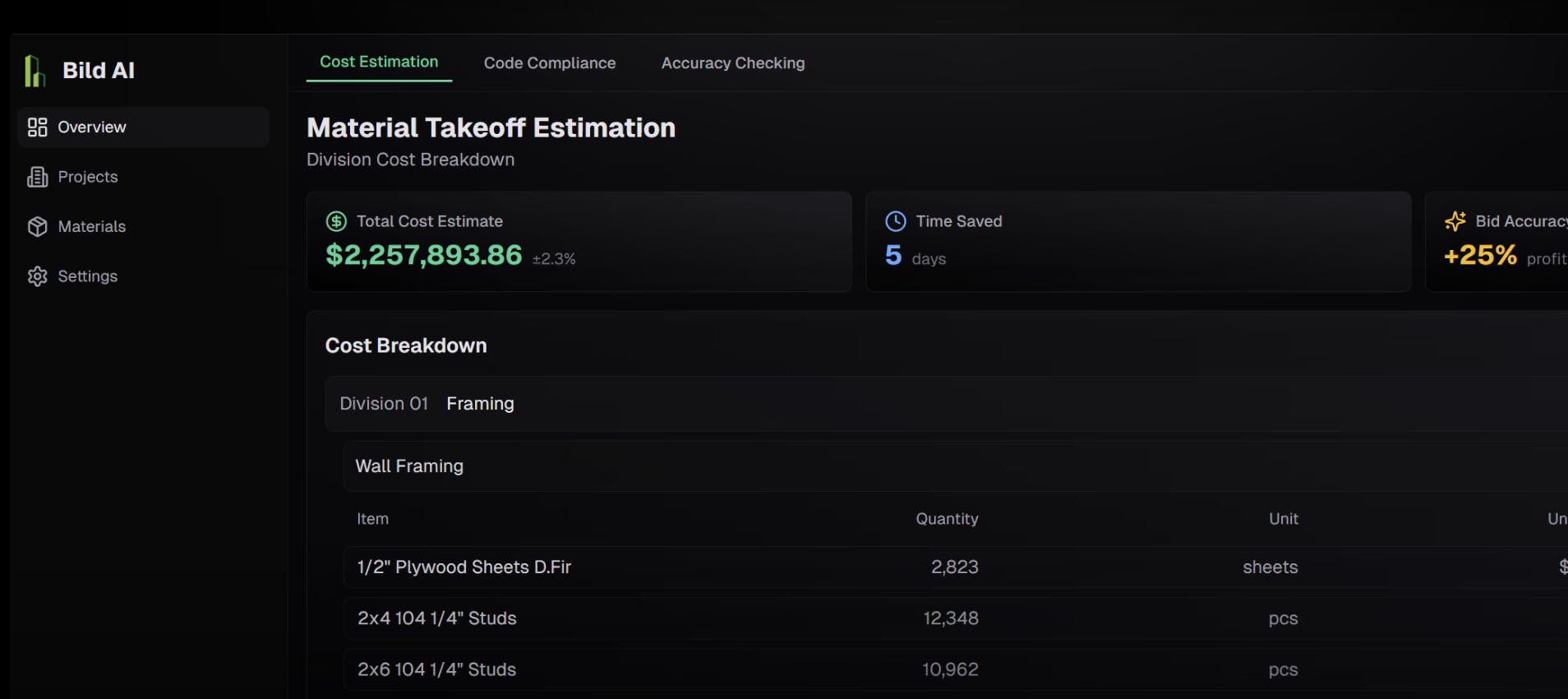1568x699 pixels.
Task: Select Overview in the sidebar
Action: coord(144,127)
